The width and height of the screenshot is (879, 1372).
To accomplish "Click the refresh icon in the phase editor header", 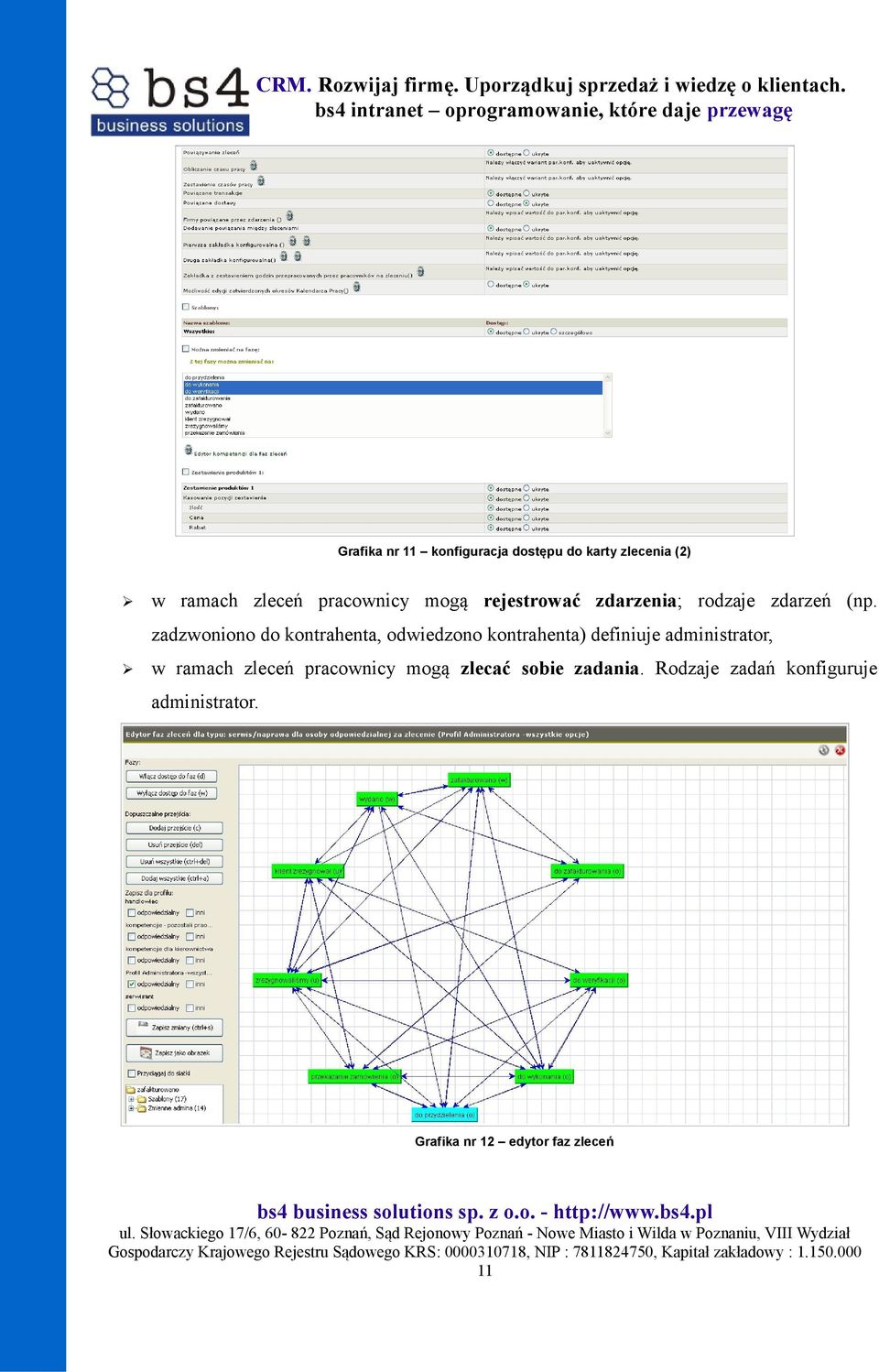I will pyautogui.click(x=823, y=750).
